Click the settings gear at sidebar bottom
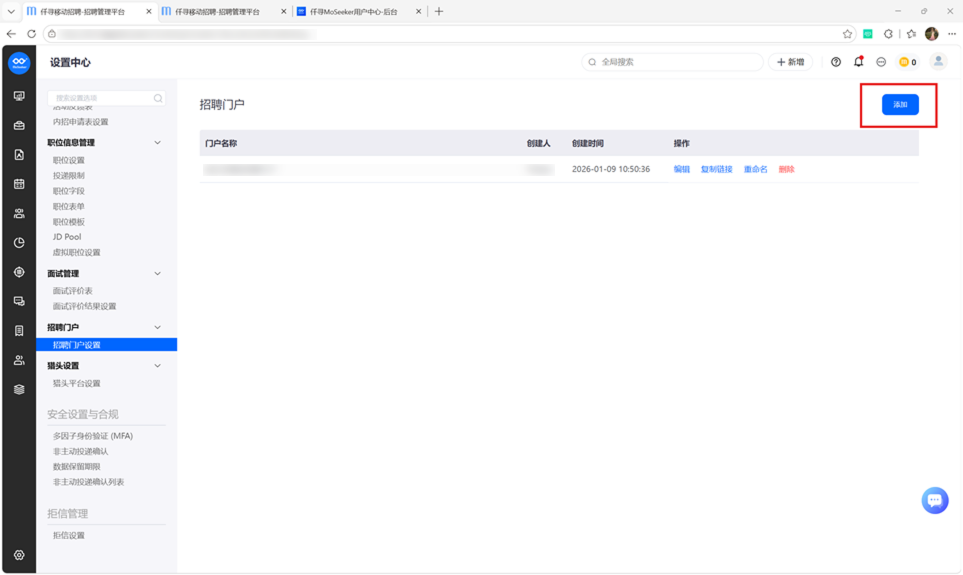Image resolution: width=963 pixels, height=575 pixels. coord(19,555)
